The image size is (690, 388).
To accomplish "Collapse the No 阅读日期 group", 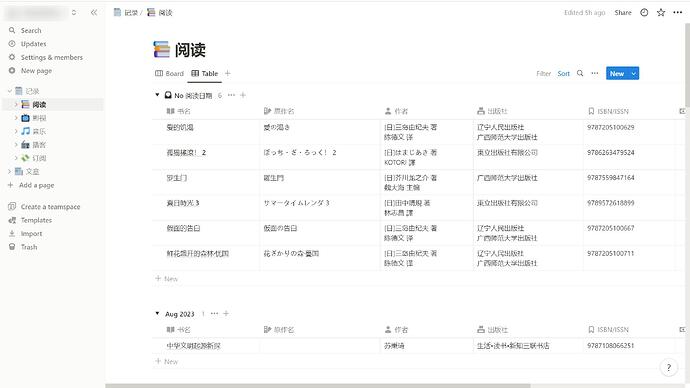I will point(157,95).
